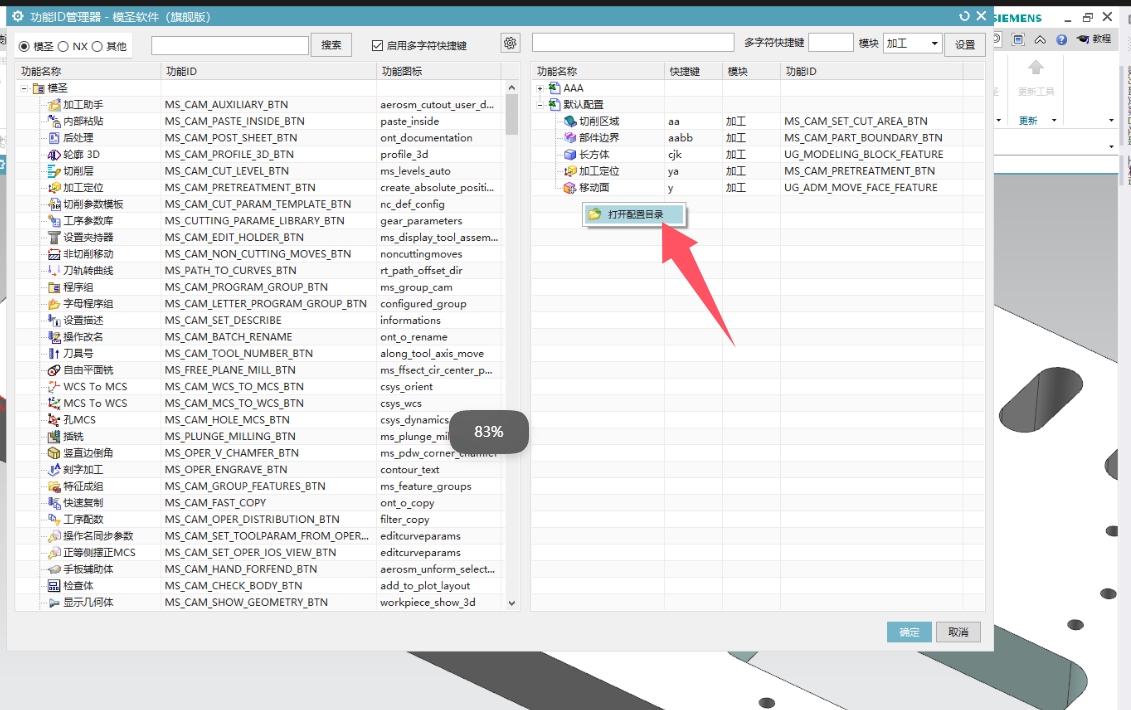Select the 加工定位 row in 默认配置
1131x710 pixels.
(757, 171)
